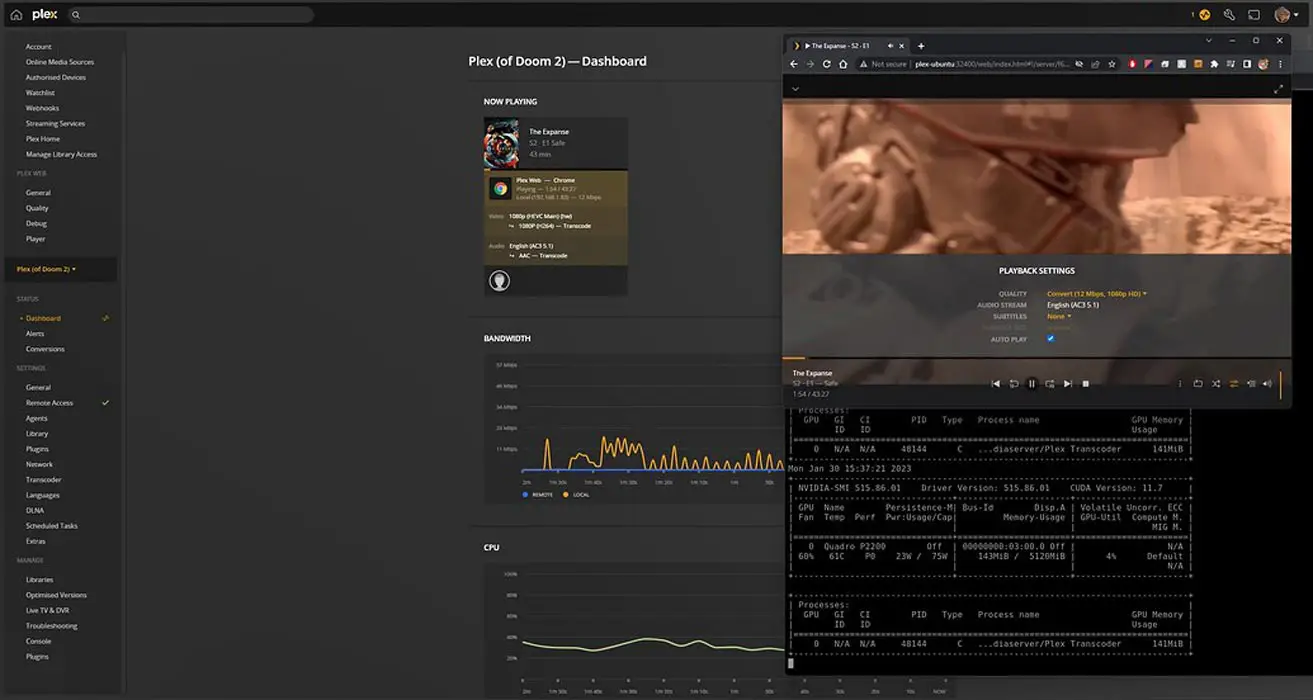Image resolution: width=1313 pixels, height=700 pixels.
Task: Open the Conversions status page
Action: point(45,349)
